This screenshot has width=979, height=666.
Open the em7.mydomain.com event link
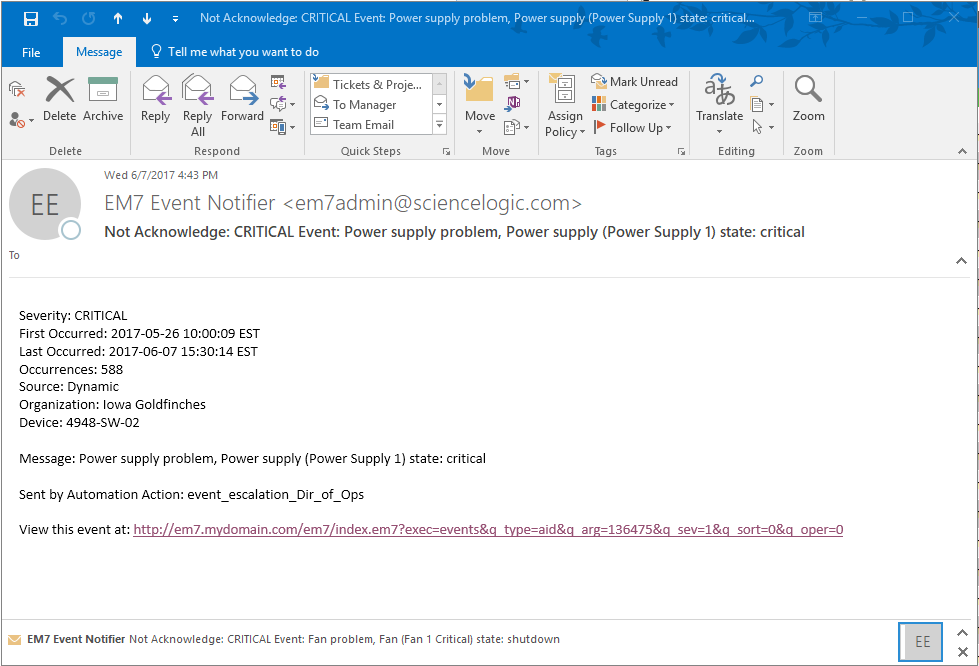pos(488,529)
